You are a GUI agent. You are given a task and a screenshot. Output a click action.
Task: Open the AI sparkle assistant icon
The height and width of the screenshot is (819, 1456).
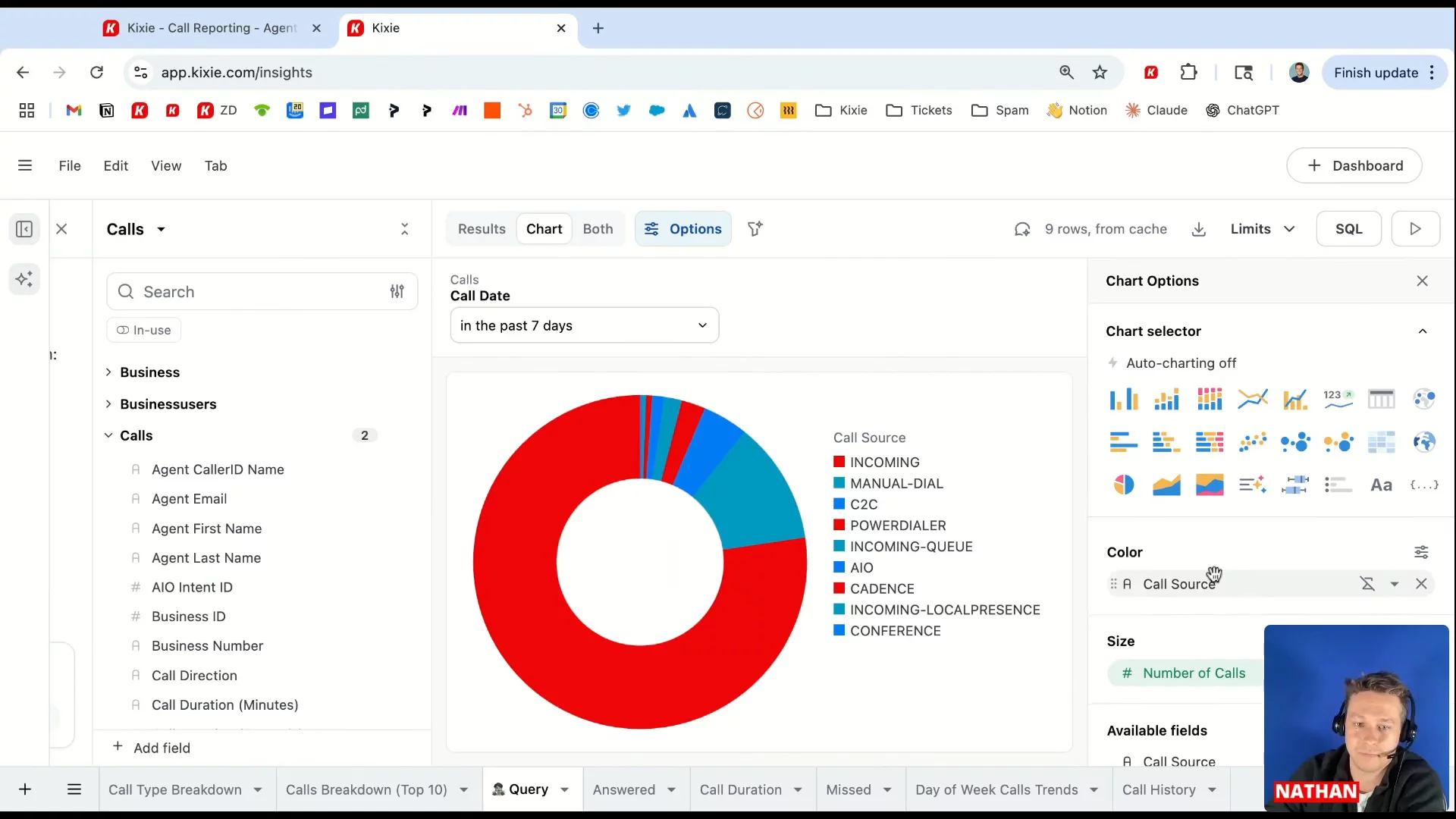[x=24, y=279]
